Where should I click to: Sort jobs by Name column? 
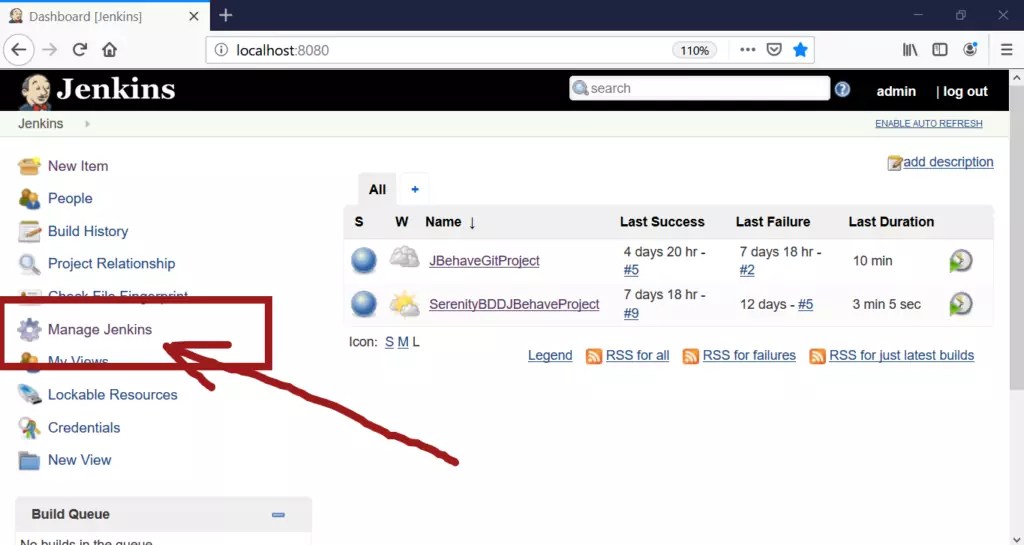(450, 222)
